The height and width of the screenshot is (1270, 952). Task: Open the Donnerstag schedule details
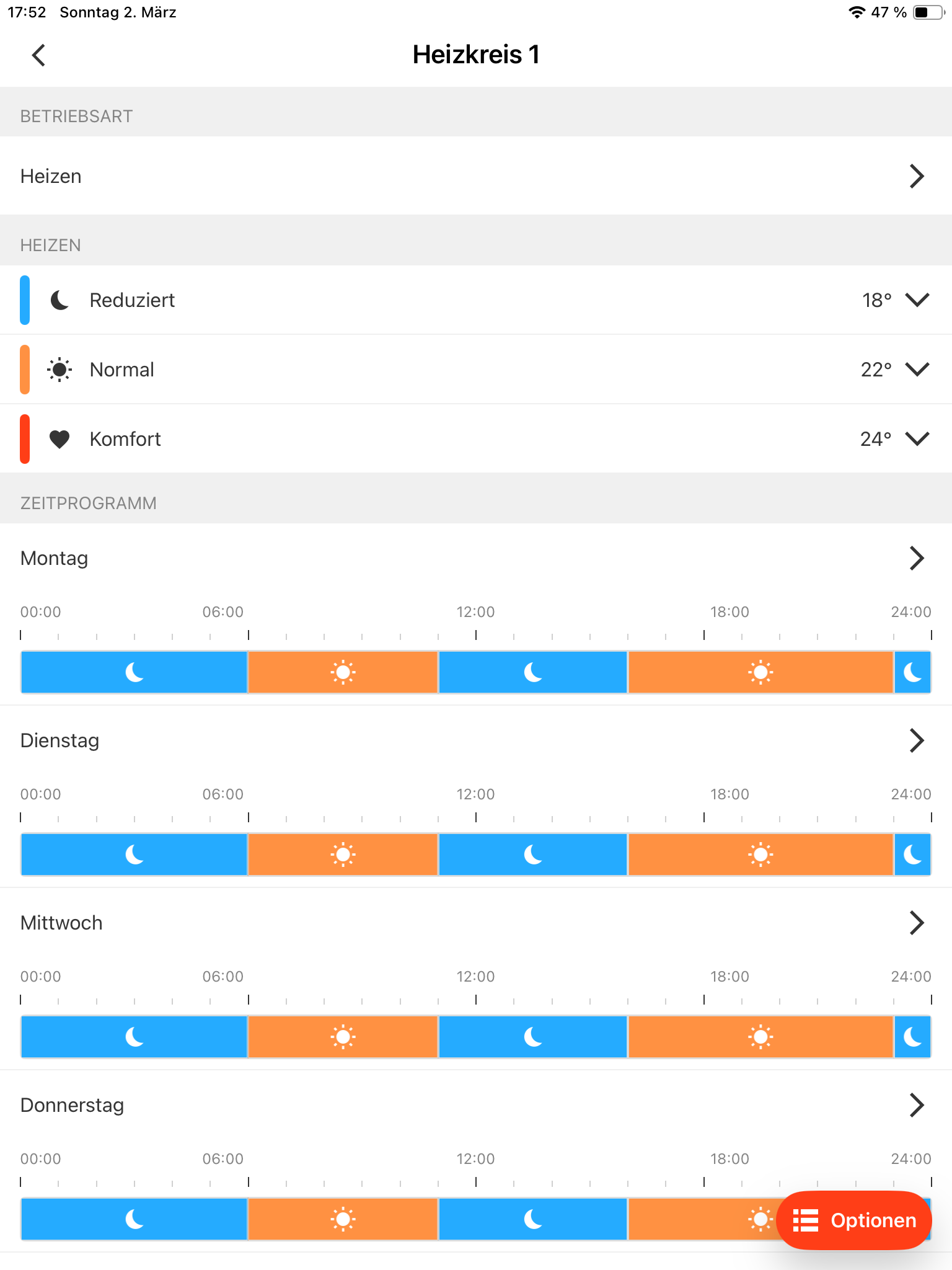(476, 1105)
